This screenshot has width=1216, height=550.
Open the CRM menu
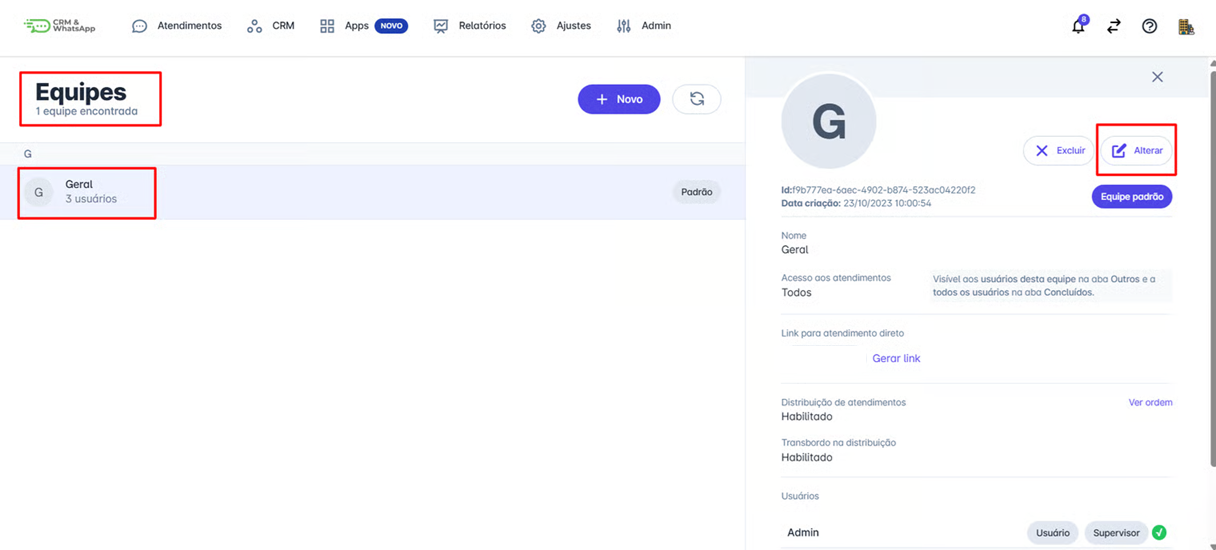click(271, 26)
